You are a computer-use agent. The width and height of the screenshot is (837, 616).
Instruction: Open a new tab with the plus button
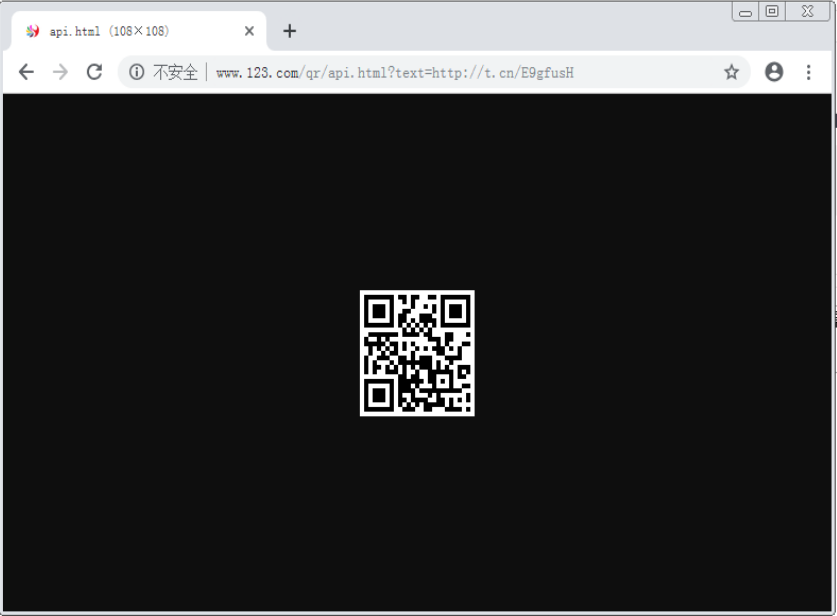pos(289,30)
